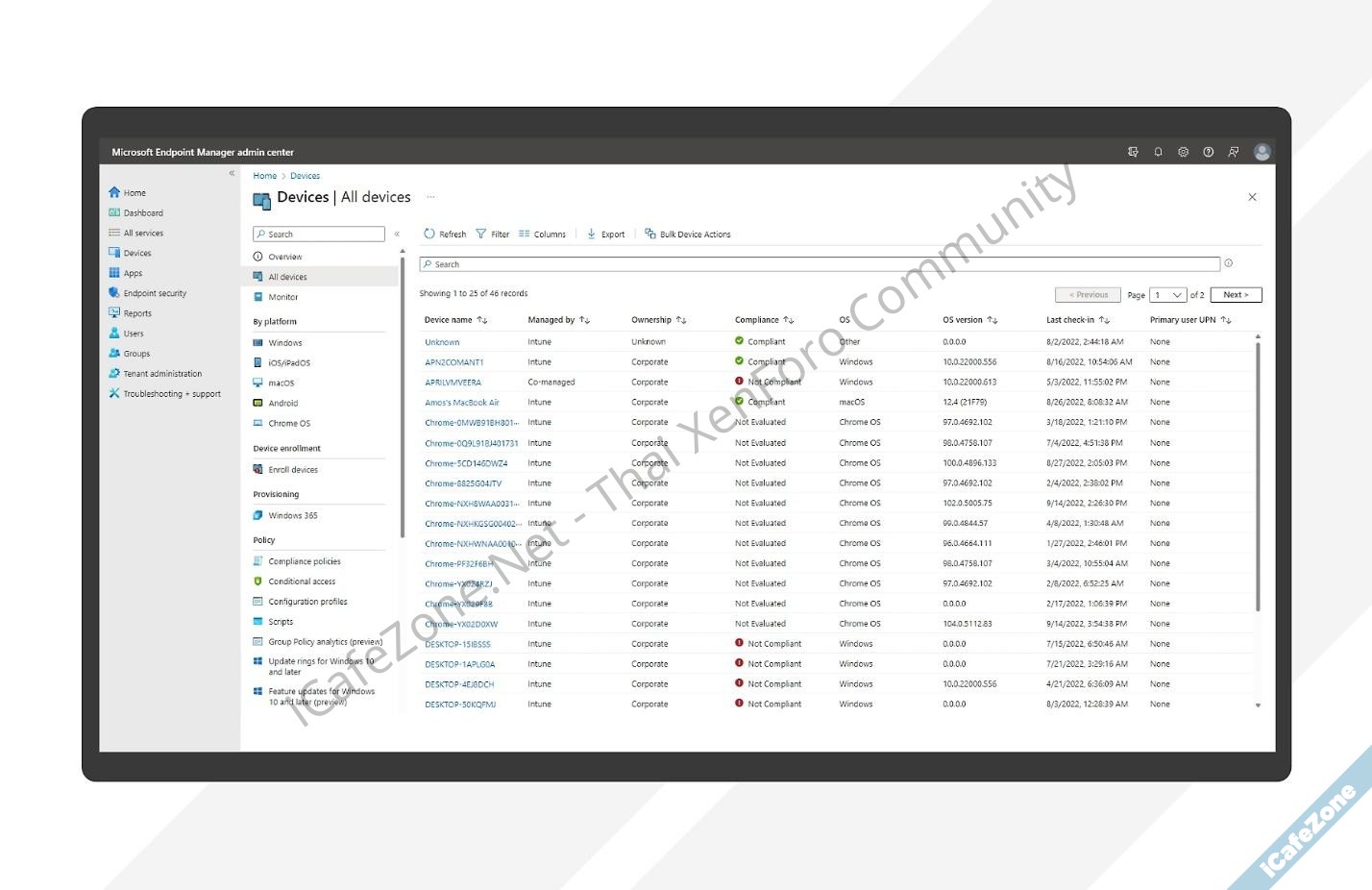Click the Refresh toolbar icon
The height and width of the screenshot is (890, 1372).
[x=429, y=234]
